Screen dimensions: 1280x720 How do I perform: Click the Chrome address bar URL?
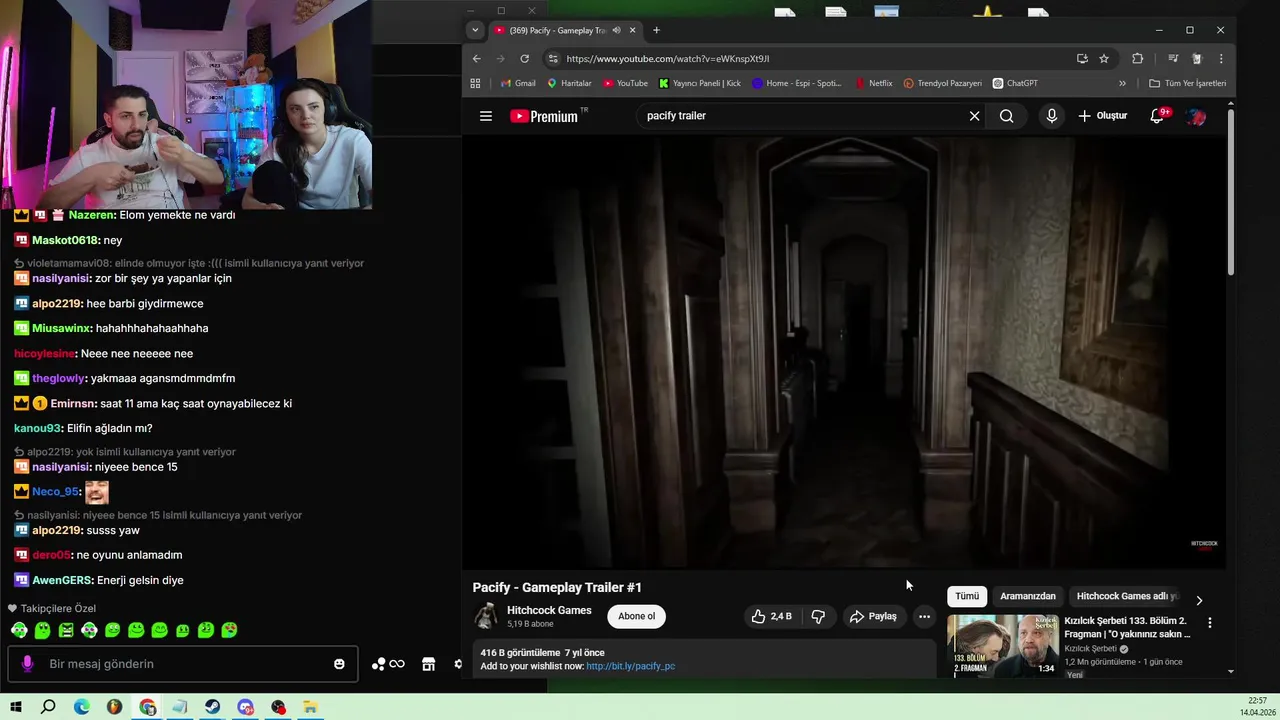pyautogui.click(x=668, y=59)
